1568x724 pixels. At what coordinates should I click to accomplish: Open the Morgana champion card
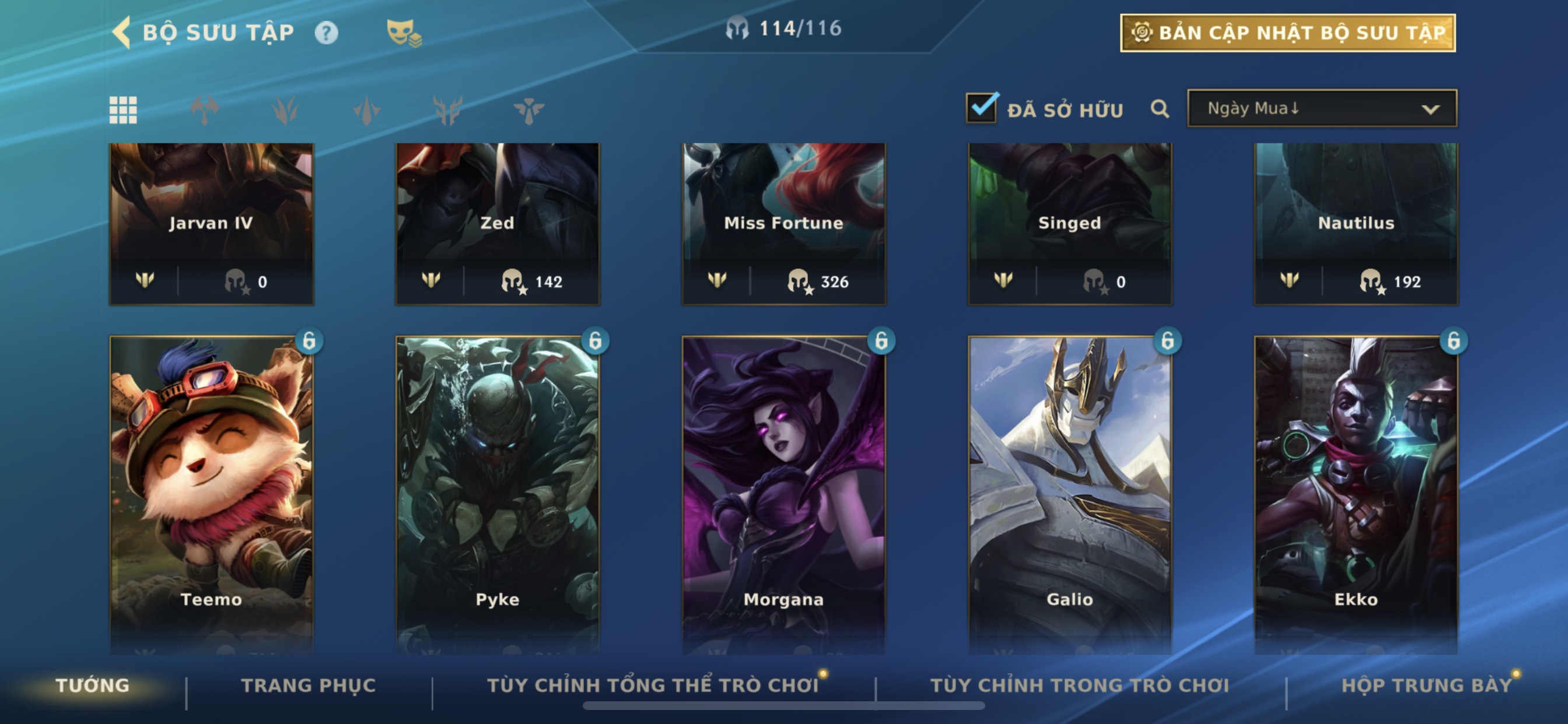click(x=783, y=494)
